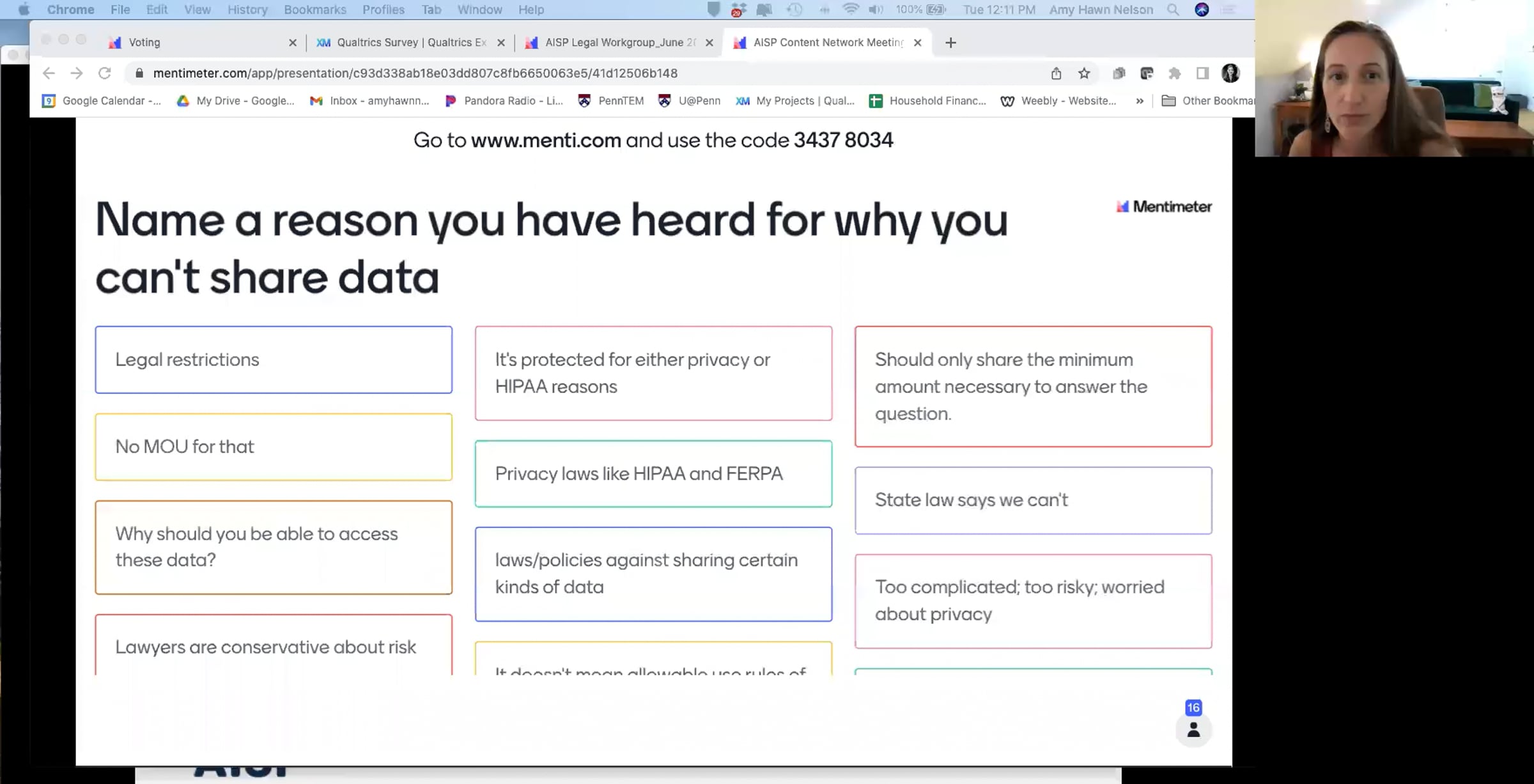The height and width of the screenshot is (784, 1534).
Task: Open the Chrome profile avatar menu
Action: coord(1230,73)
